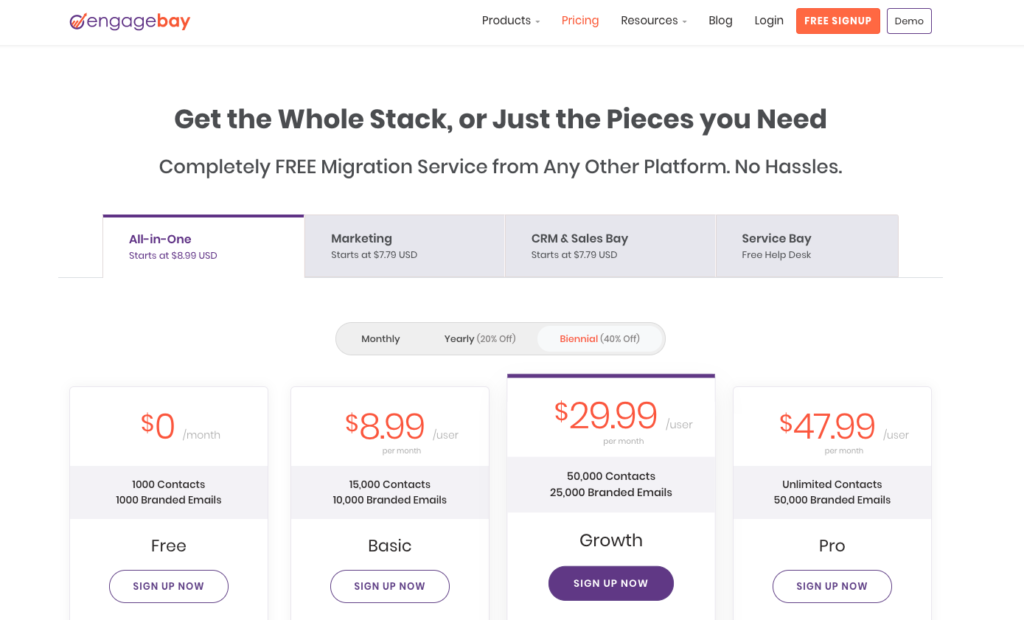The width and height of the screenshot is (1024, 620).
Task: Switch to CRM & Sales Bay tab
Action: [610, 246]
